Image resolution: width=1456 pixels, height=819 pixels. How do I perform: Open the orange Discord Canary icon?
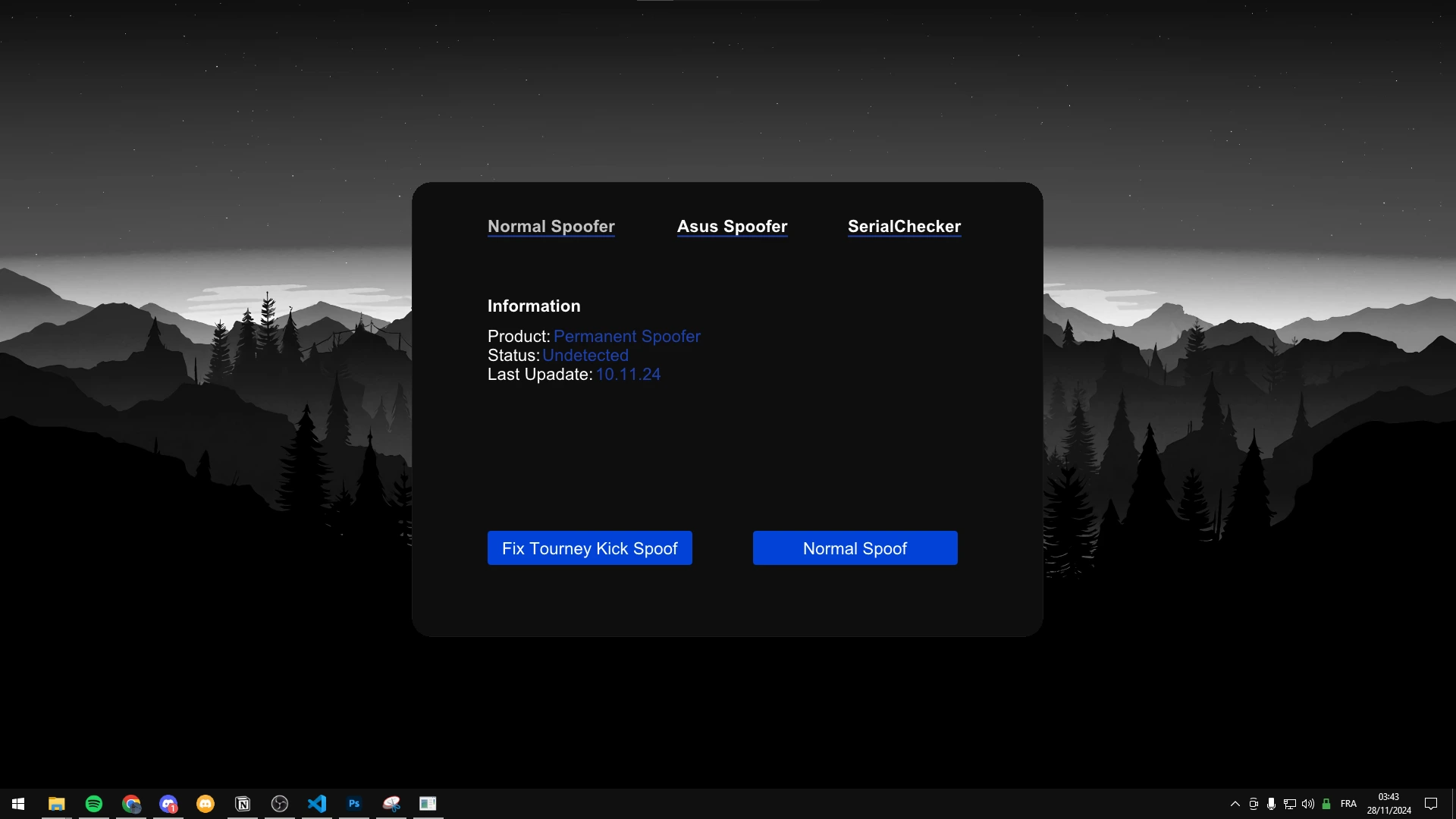coord(206,804)
